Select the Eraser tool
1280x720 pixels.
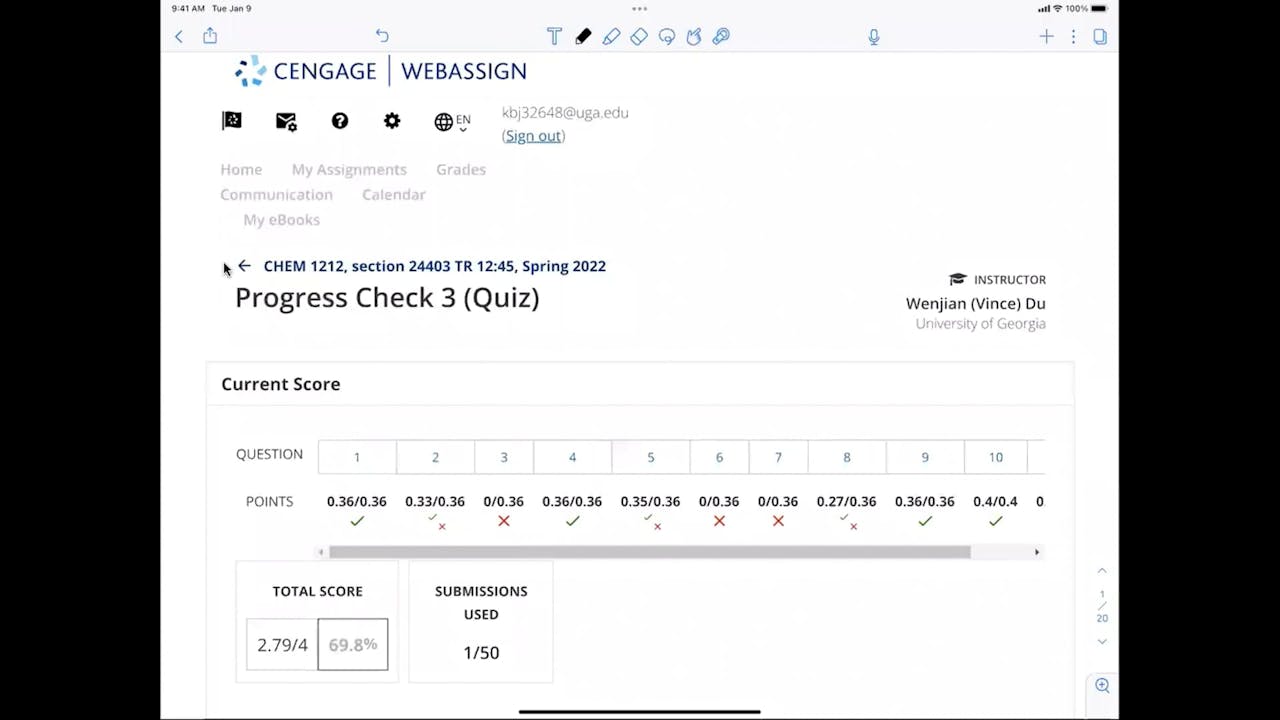pyautogui.click(x=639, y=37)
